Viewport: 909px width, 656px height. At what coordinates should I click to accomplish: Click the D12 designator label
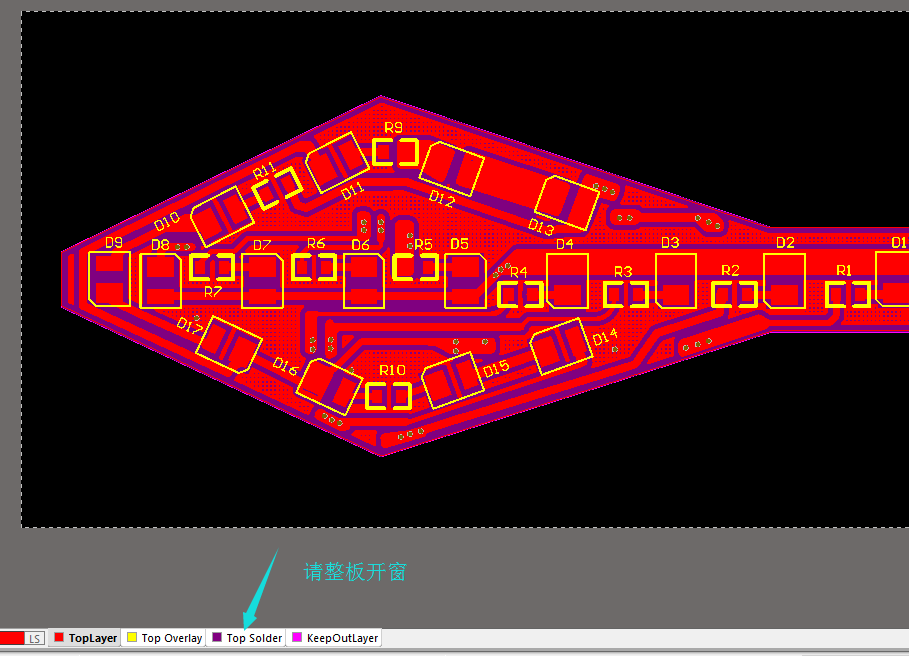pos(441,199)
